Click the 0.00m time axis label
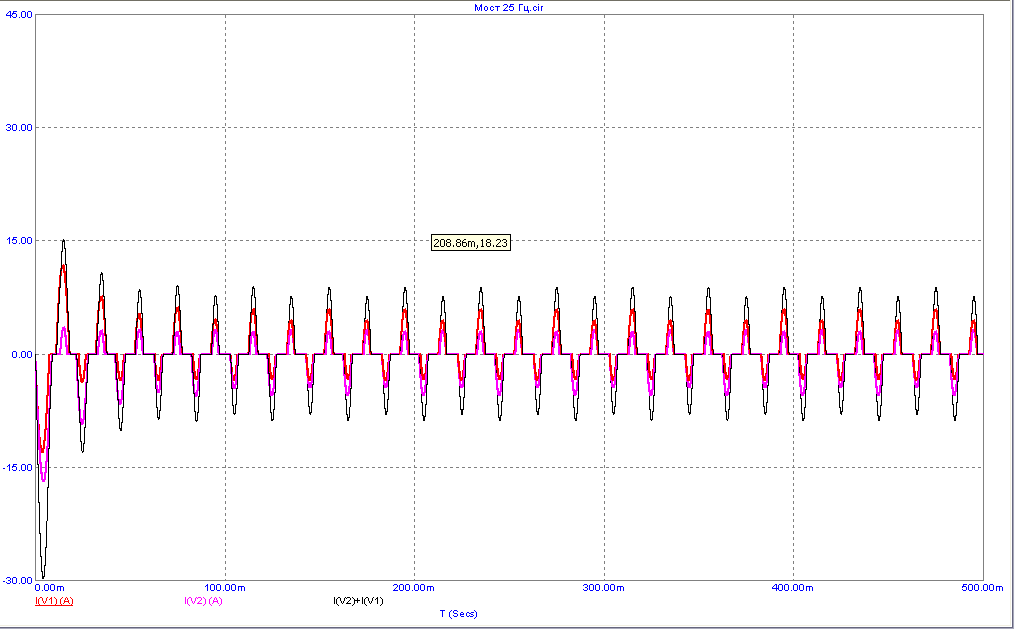The height and width of the screenshot is (629, 1015). [50, 588]
